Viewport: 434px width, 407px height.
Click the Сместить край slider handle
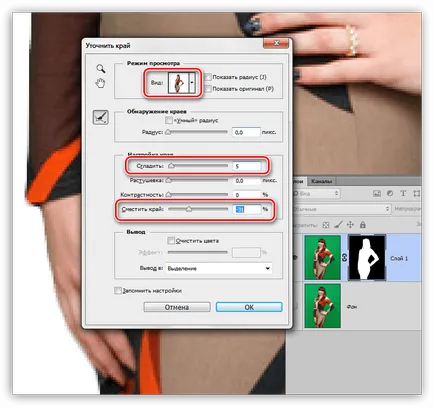tap(189, 209)
